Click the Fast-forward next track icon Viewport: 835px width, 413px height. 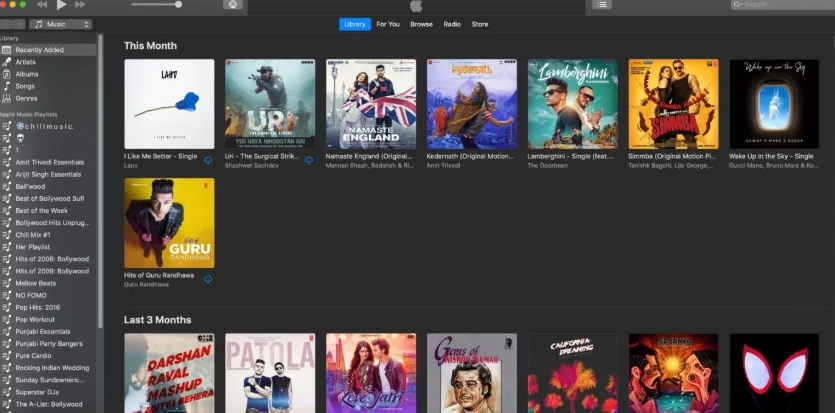(80, 5)
